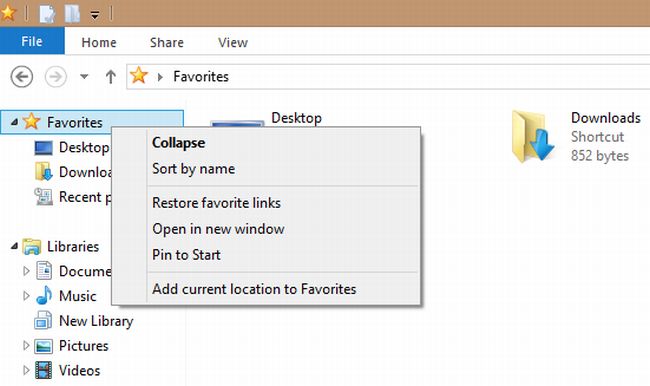Image resolution: width=650 pixels, height=386 pixels.
Task: Select New Library in the navigation pane
Action: coord(96,321)
